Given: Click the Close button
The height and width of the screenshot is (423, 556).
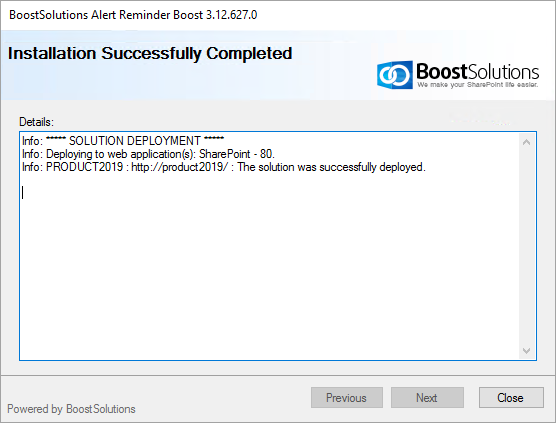Looking at the screenshot, I should point(511,397).
